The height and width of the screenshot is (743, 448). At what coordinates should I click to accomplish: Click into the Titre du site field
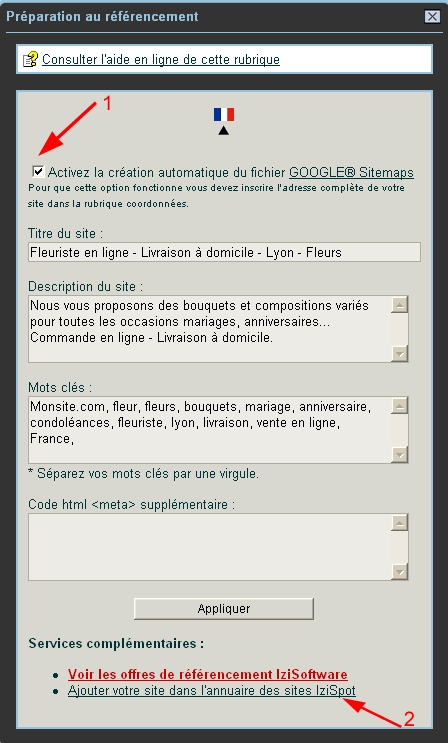(224, 252)
